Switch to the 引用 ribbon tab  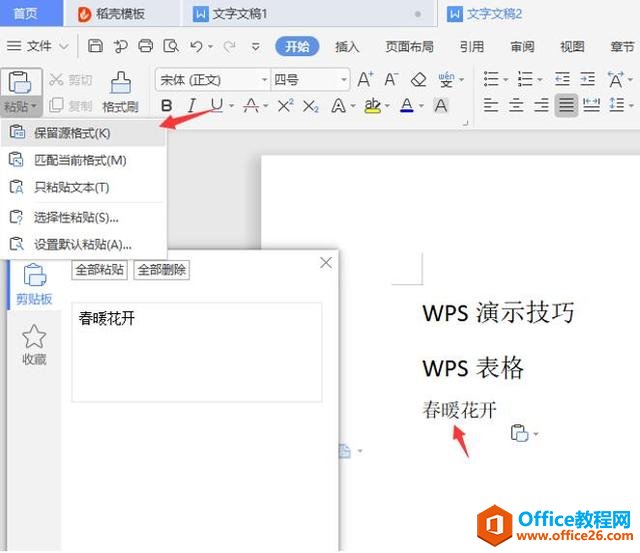point(472,47)
